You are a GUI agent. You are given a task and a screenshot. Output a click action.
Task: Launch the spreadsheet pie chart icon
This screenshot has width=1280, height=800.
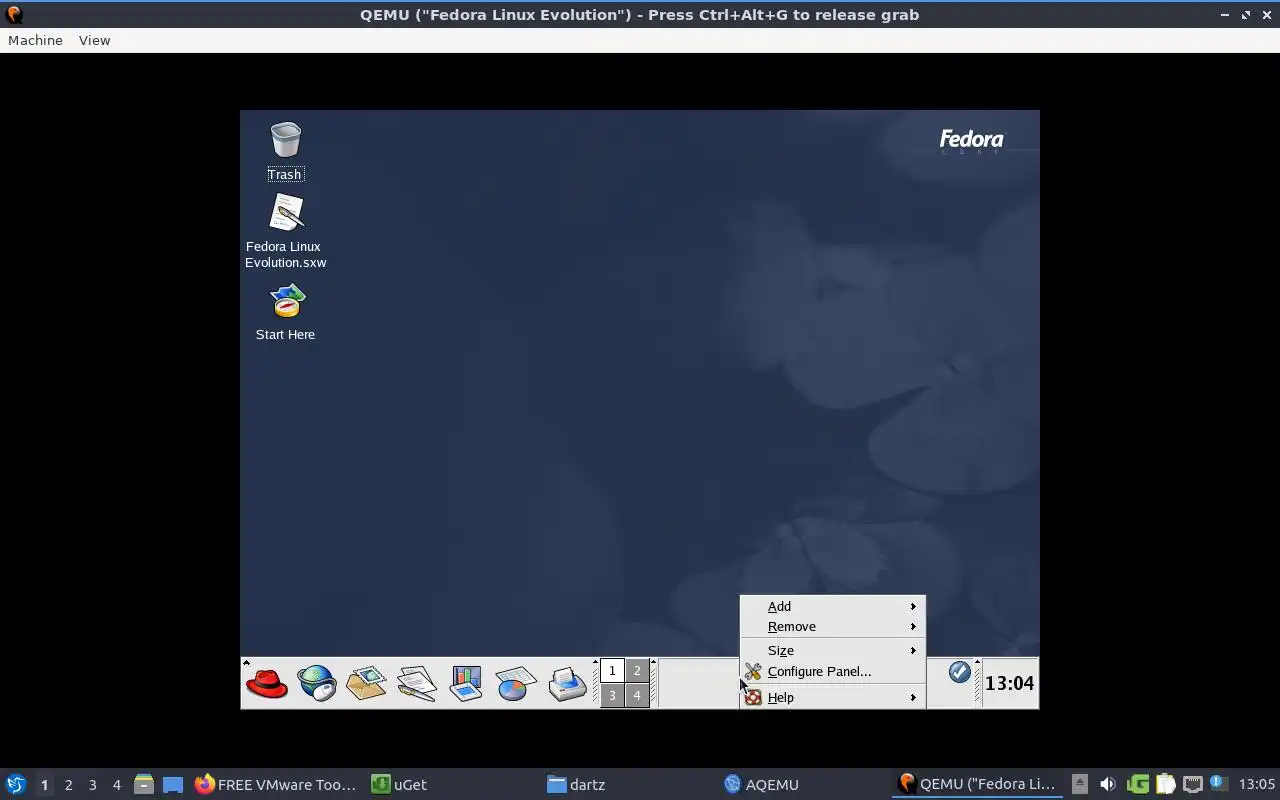(516, 684)
